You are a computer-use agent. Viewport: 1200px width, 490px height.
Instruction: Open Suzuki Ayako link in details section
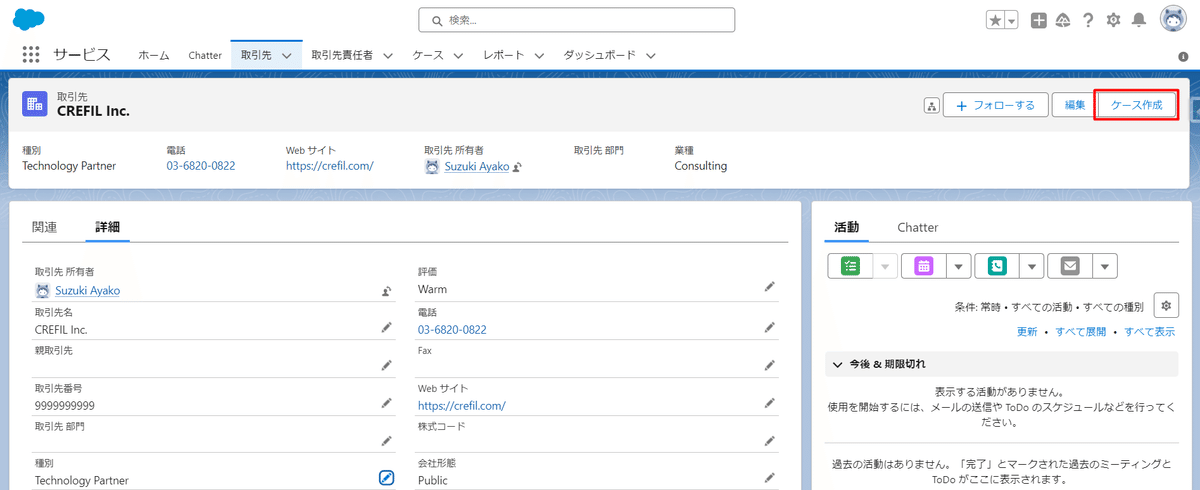[x=87, y=291]
